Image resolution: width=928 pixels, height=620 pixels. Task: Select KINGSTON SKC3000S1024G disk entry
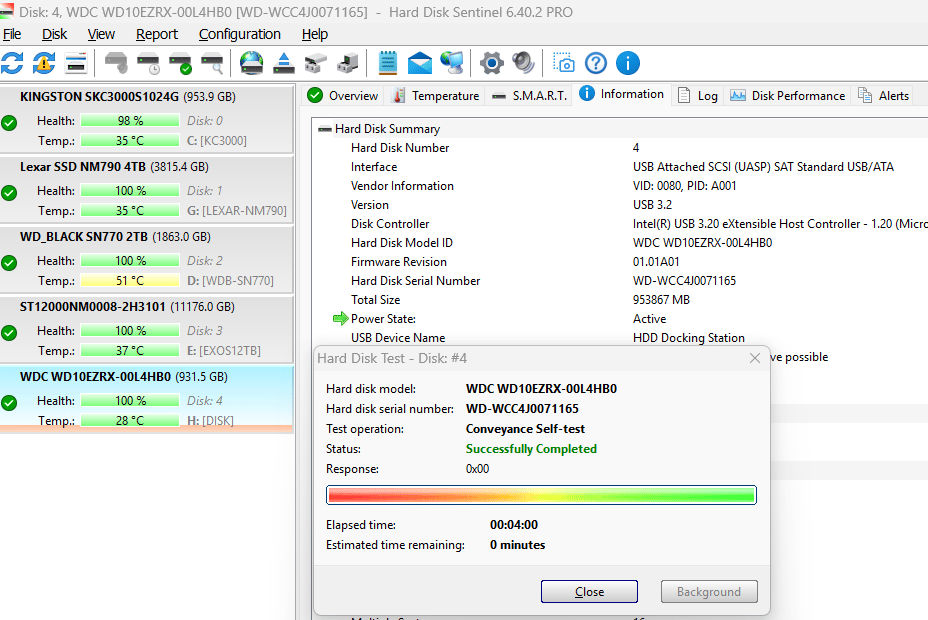click(147, 120)
